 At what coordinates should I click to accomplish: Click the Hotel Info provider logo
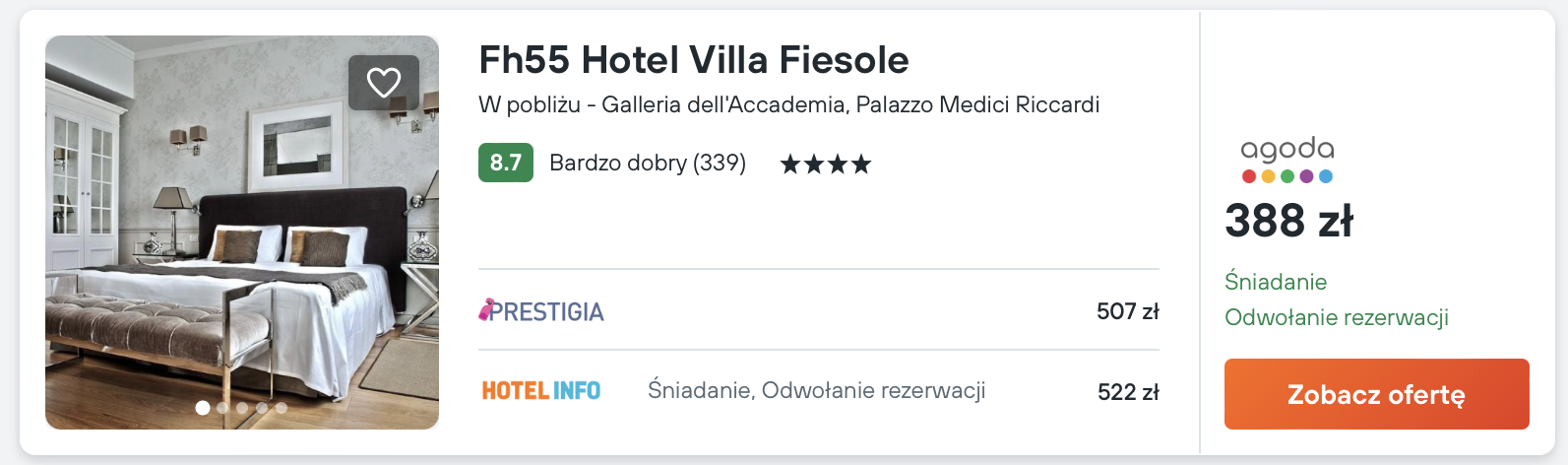[x=541, y=391]
